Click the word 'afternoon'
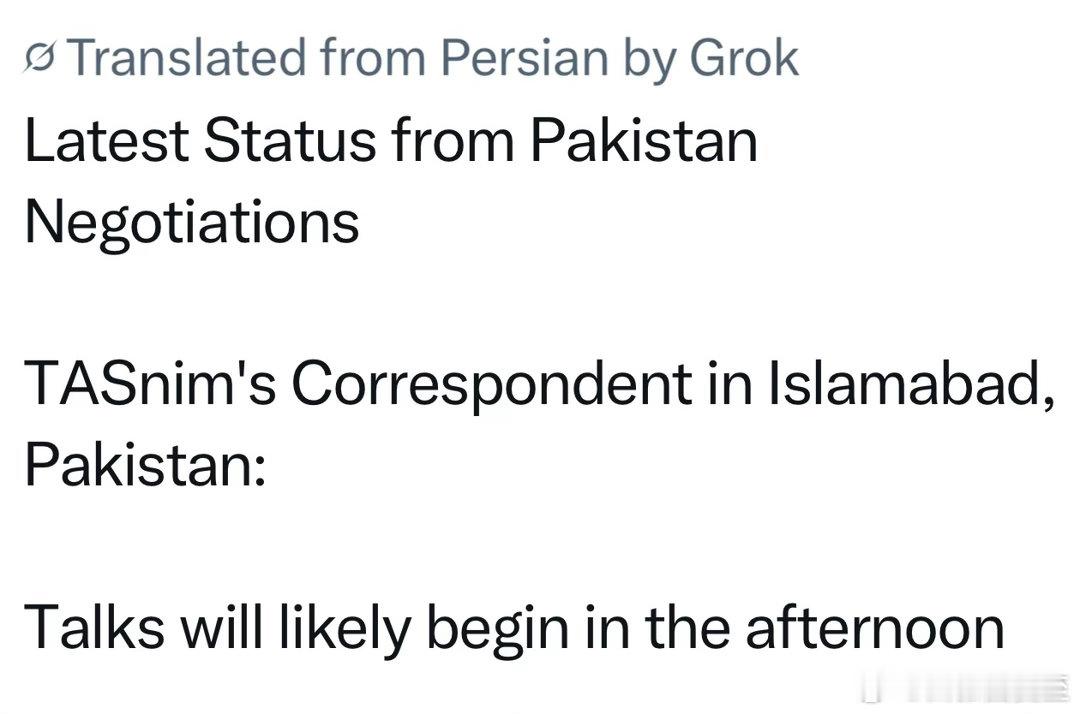The image size is (1080, 714). point(874,627)
